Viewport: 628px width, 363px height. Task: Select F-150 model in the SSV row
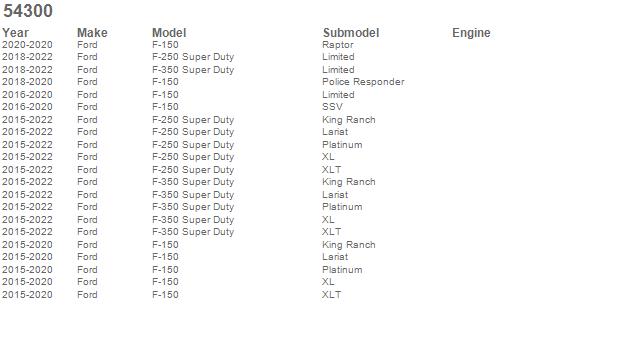[x=165, y=107]
